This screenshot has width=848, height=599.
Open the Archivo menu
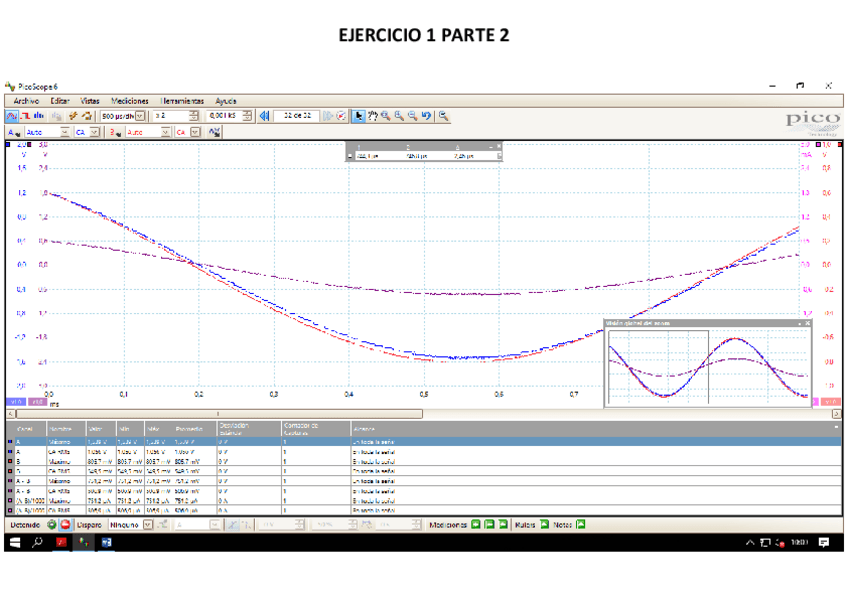(x=26, y=101)
